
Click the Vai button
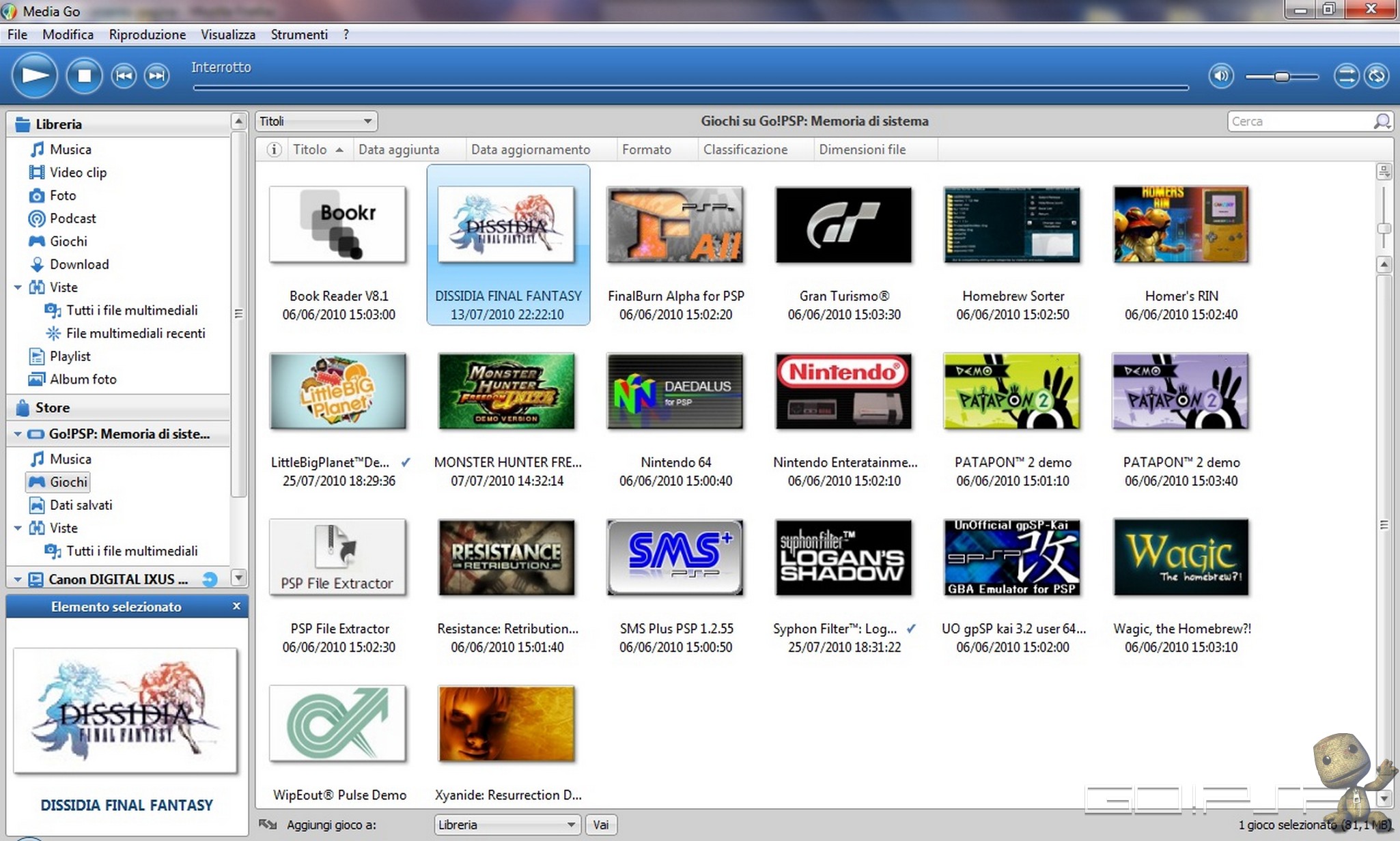[x=601, y=825]
